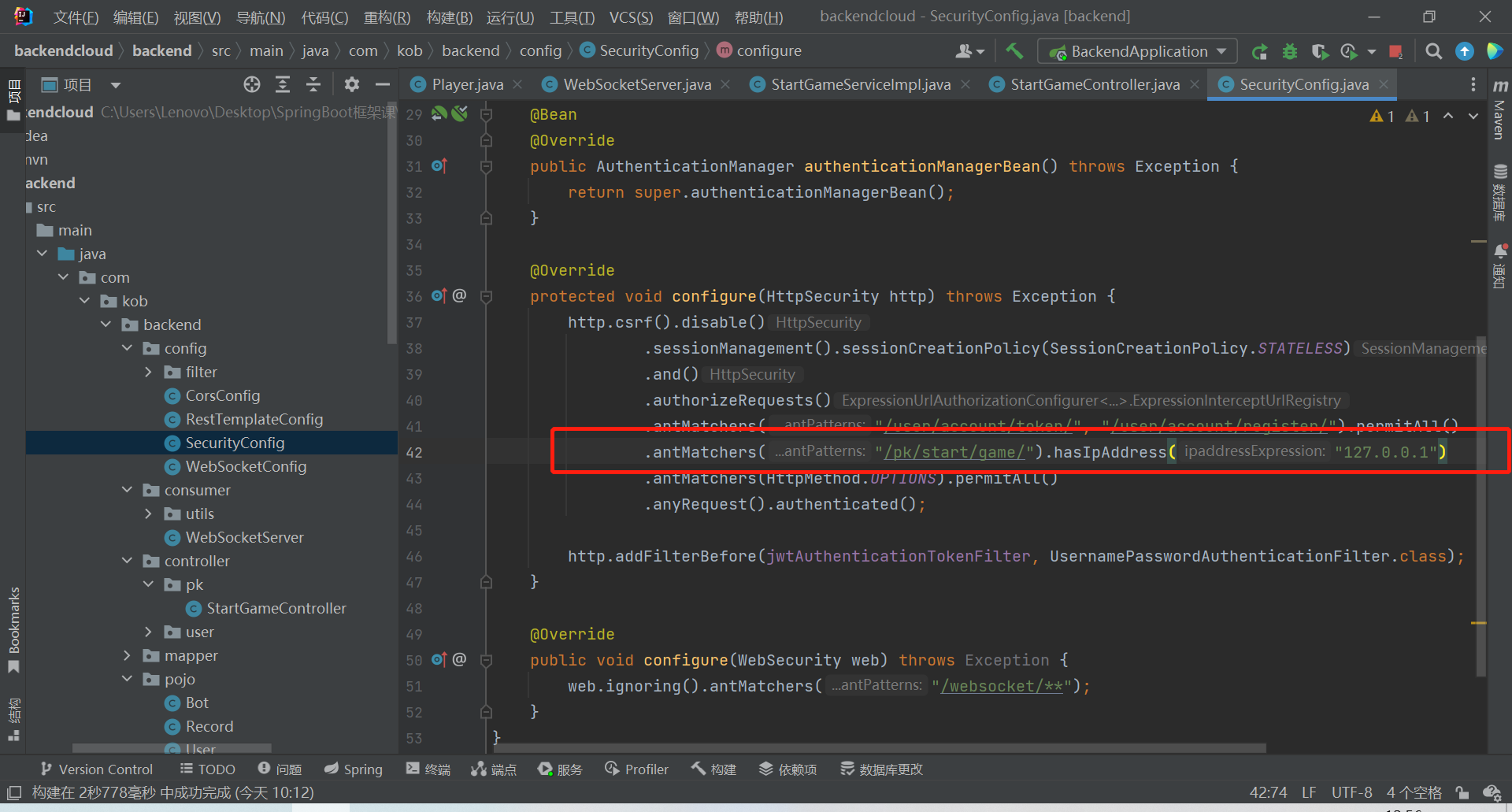Fold the authenticationManagerBean method at line 31
Viewport: 1512px width, 812px height.
click(486, 166)
